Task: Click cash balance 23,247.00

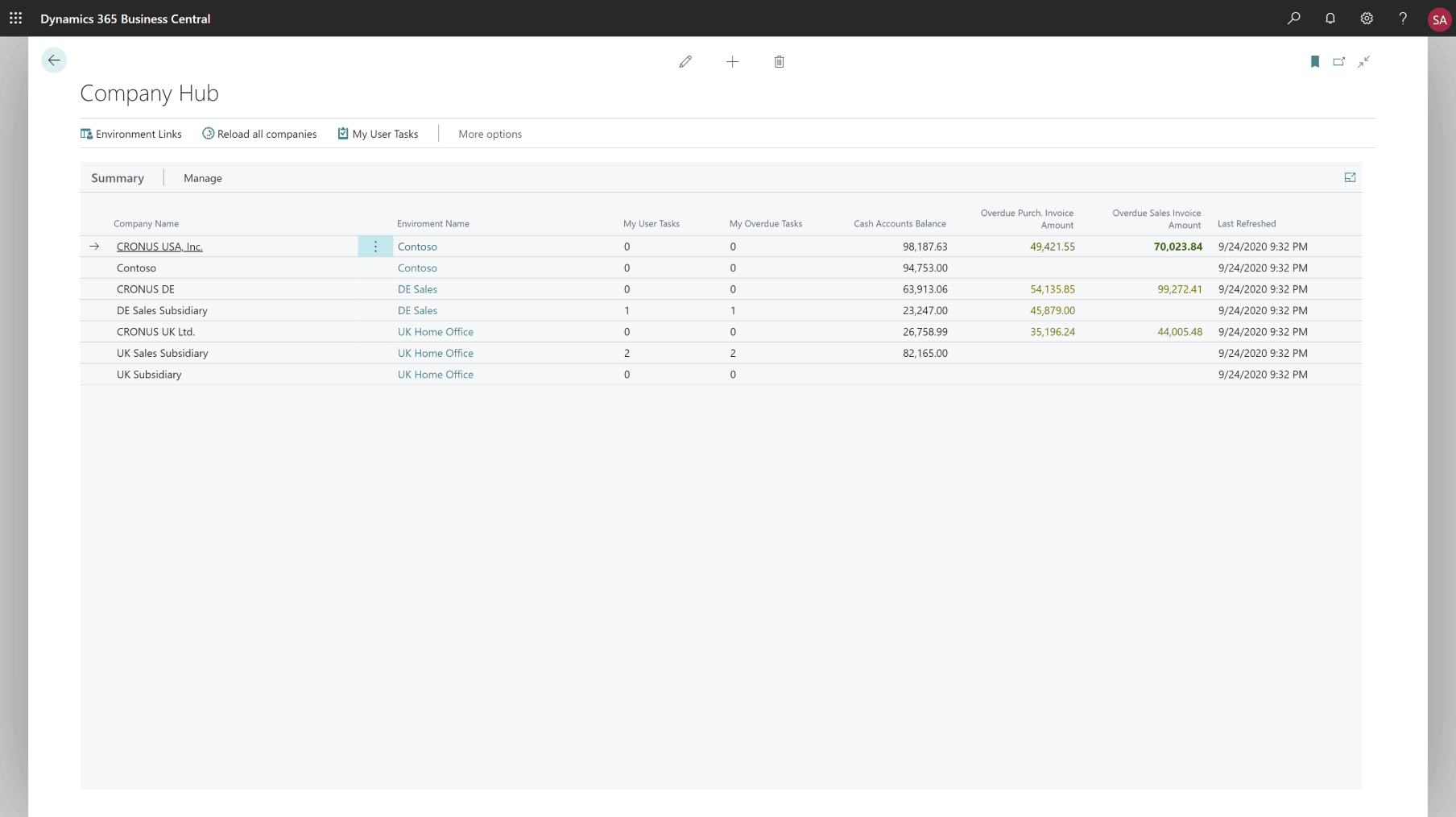Action: [924, 310]
